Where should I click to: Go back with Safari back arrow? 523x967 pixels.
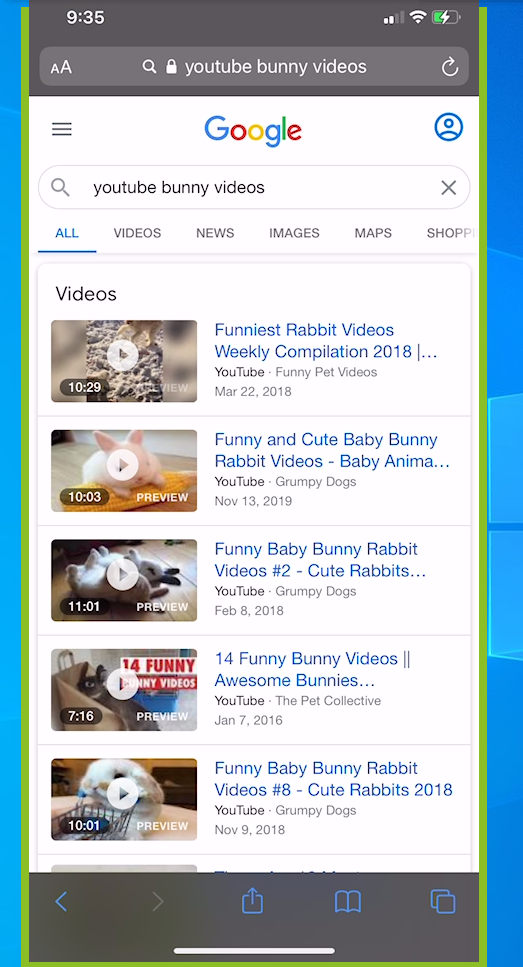[61, 902]
